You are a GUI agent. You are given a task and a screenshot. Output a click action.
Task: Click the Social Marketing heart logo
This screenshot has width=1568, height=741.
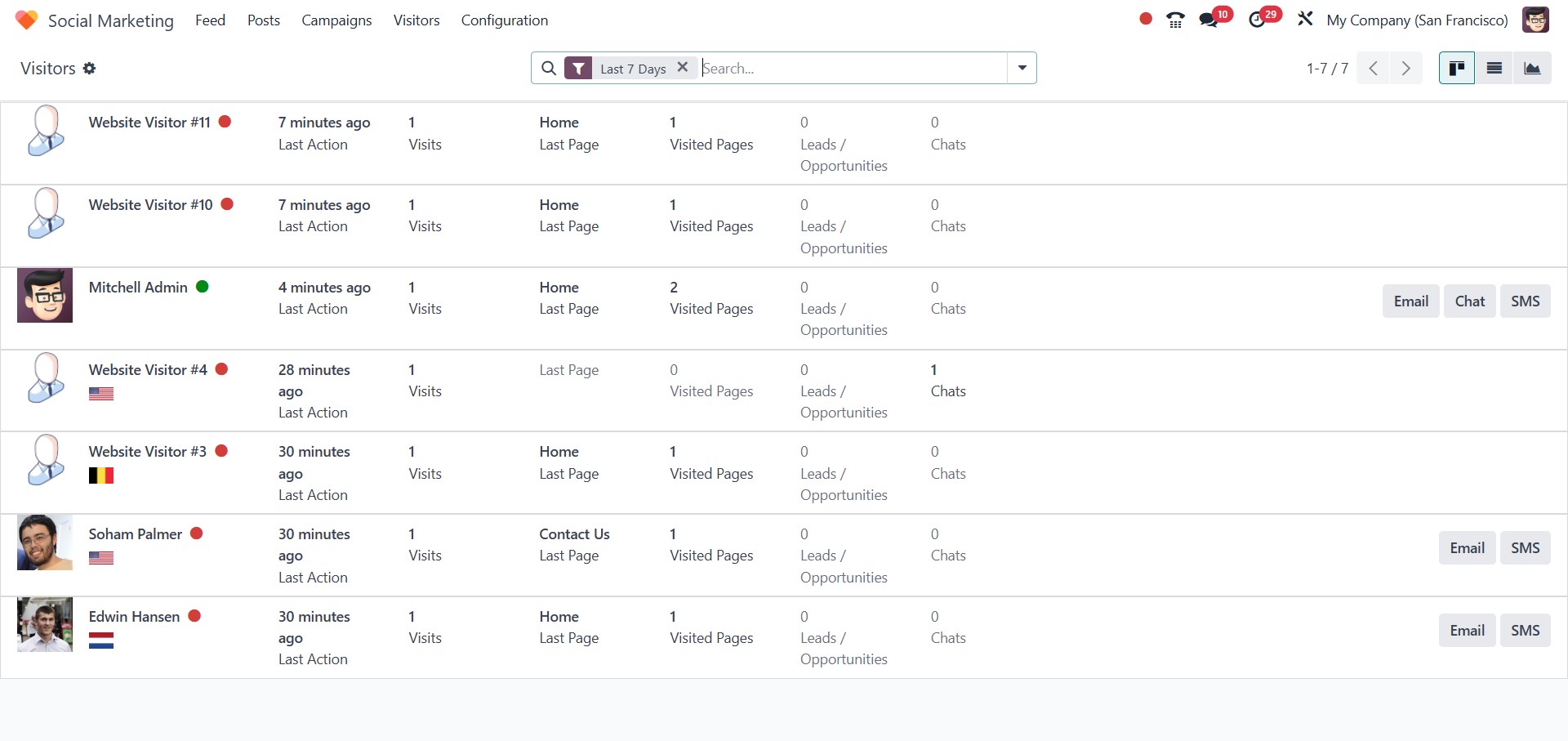click(26, 20)
